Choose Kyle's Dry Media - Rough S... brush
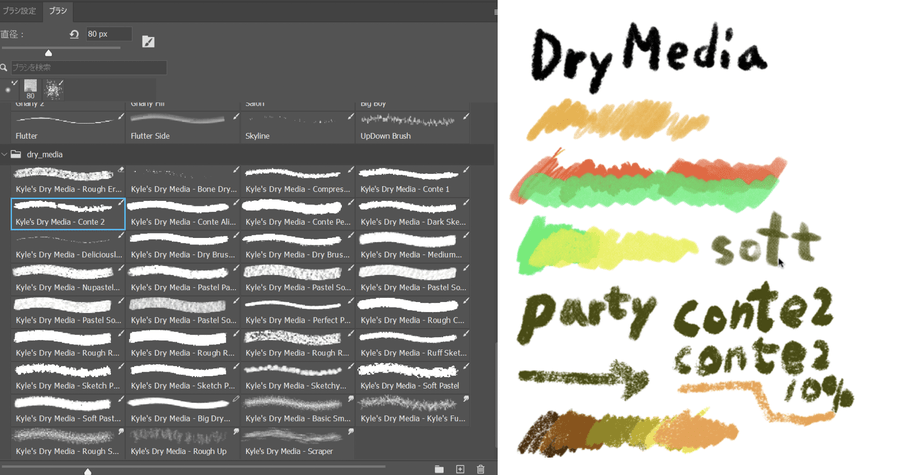The width and height of the screenshot is (900, 475). pyautogui.click(x=68, y=442)
